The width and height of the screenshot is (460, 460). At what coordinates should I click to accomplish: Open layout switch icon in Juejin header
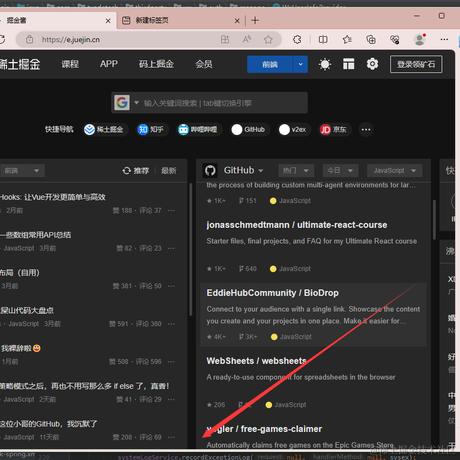[349, 64]
